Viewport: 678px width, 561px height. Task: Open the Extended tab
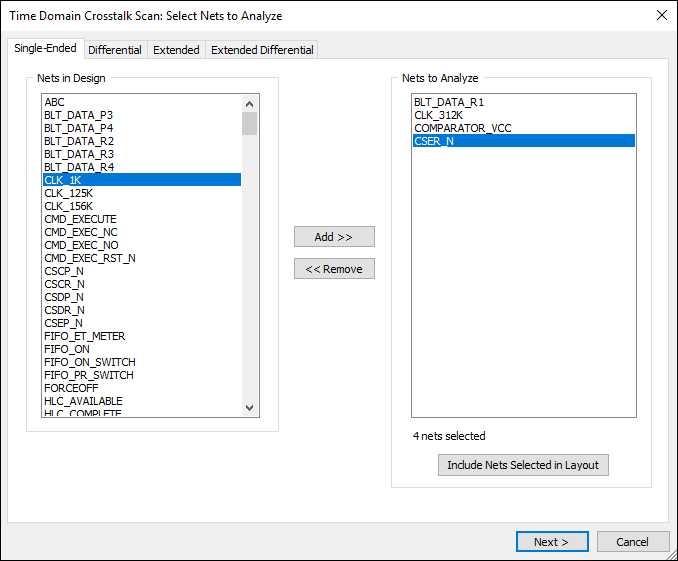(176, 50)
